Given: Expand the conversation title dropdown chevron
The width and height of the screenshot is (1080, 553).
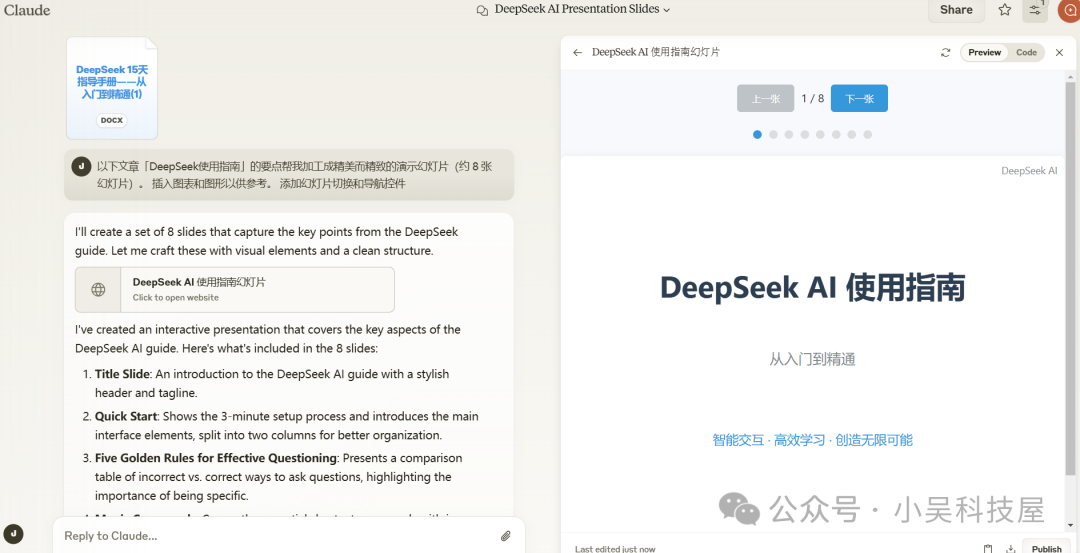Looking at the screenshot, I should (x=666, y=10).
